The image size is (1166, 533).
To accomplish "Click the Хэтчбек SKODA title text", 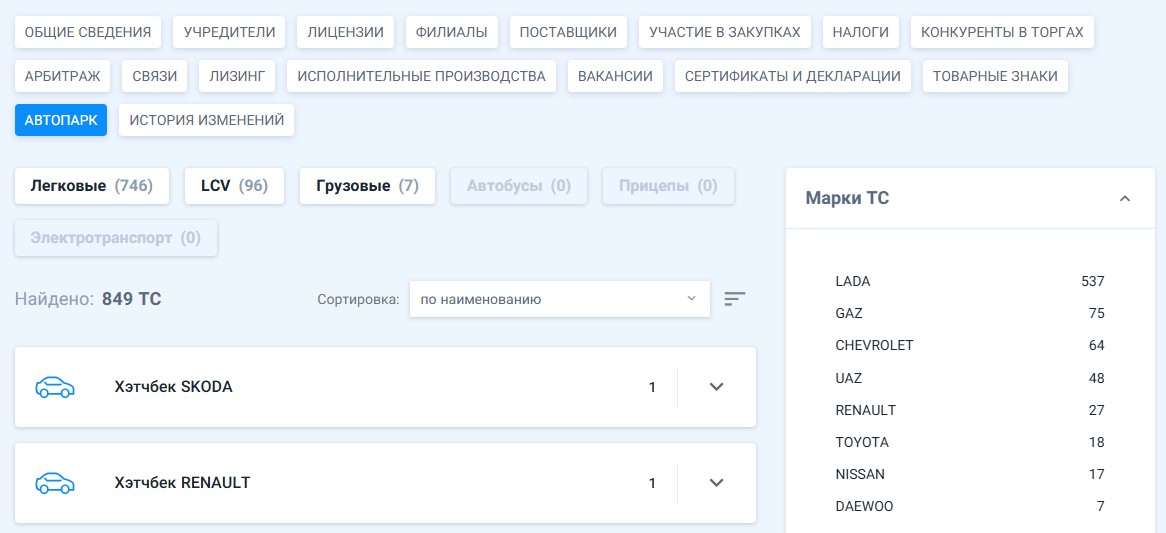I will coord(173,387).
